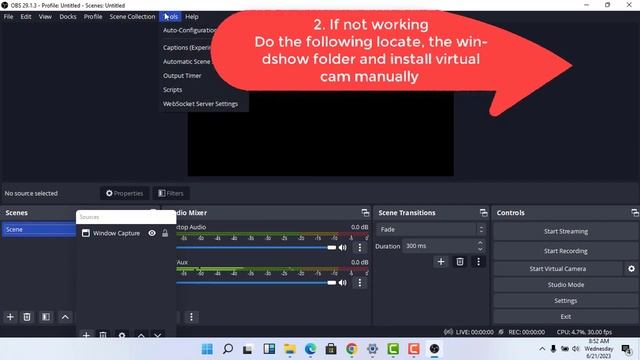Open the View menu
Screen dimensions: 640x360
(x=45, y=17)
